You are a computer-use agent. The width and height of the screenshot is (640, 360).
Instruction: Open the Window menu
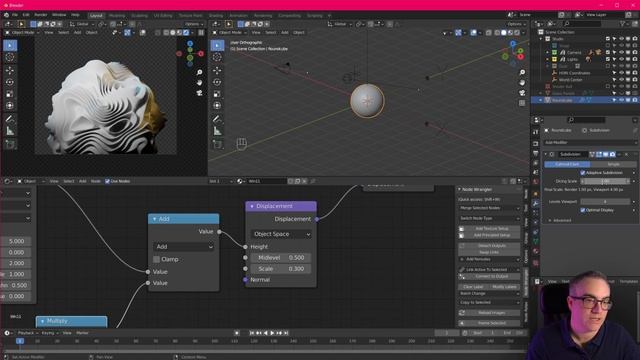[59, 15]
